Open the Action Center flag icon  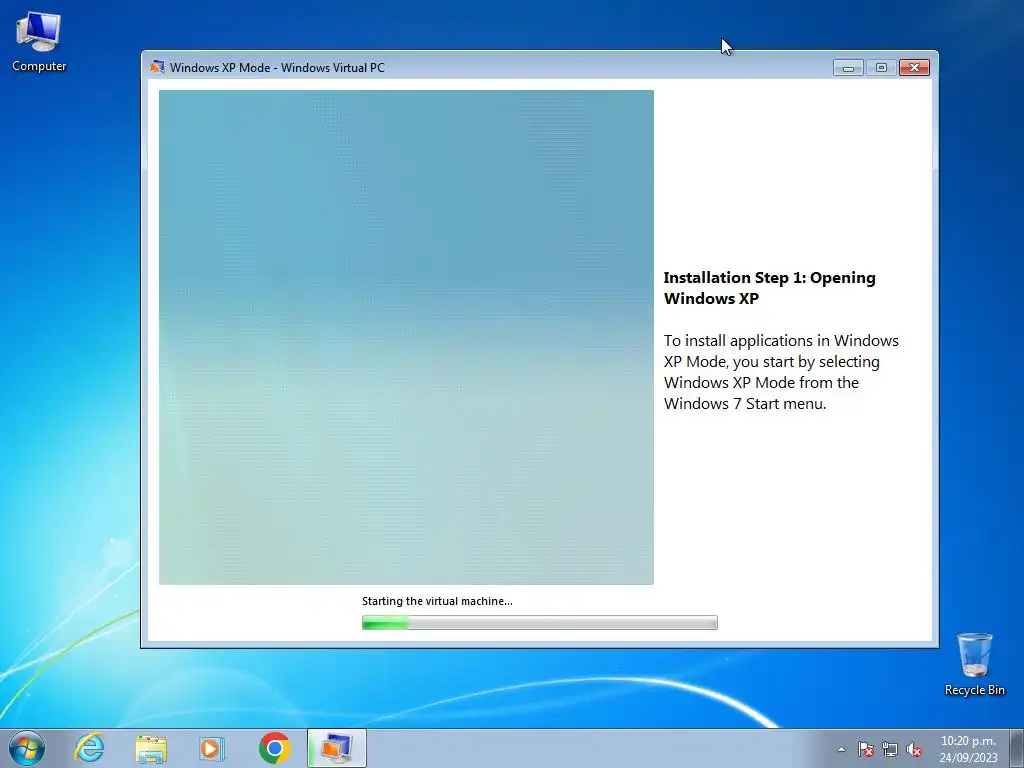coord(866,750)
